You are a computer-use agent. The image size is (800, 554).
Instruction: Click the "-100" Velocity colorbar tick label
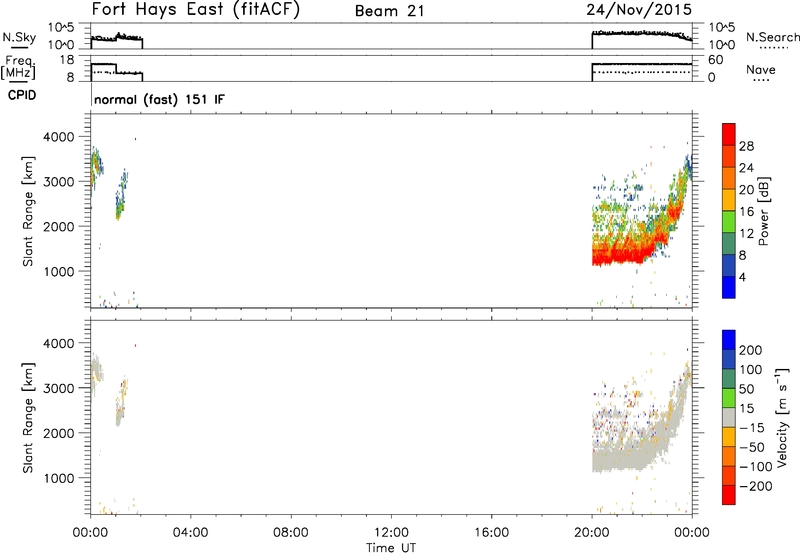755,467
